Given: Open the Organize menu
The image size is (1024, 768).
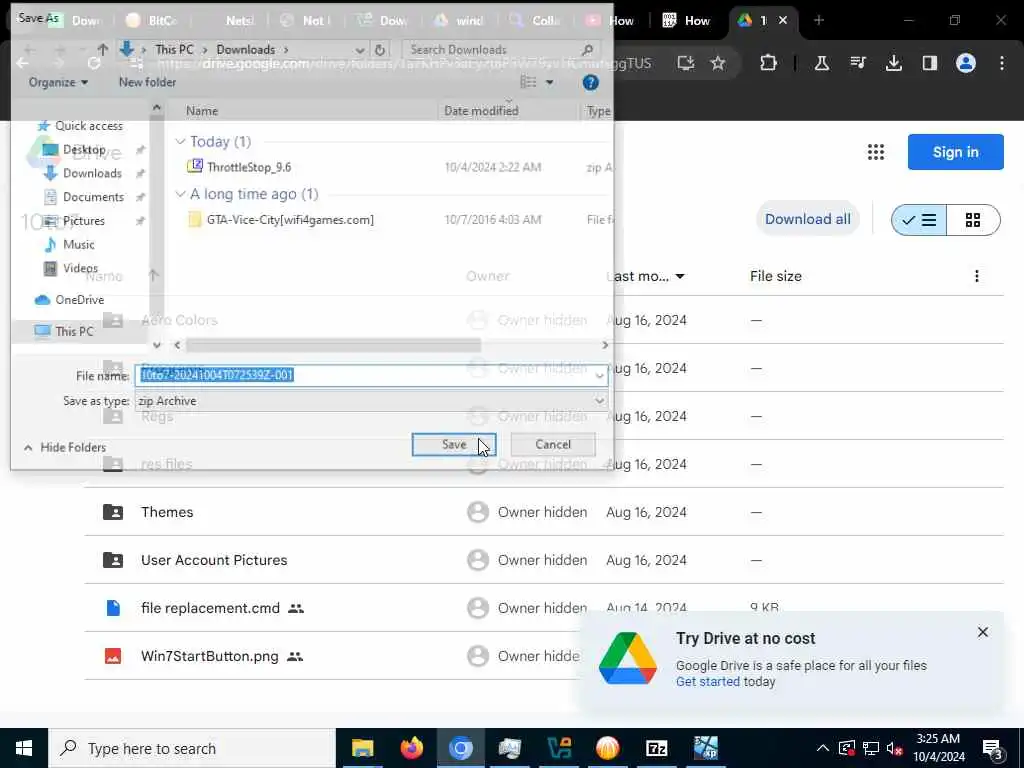Looking at the screenshot, I should [x=58, y=82].
